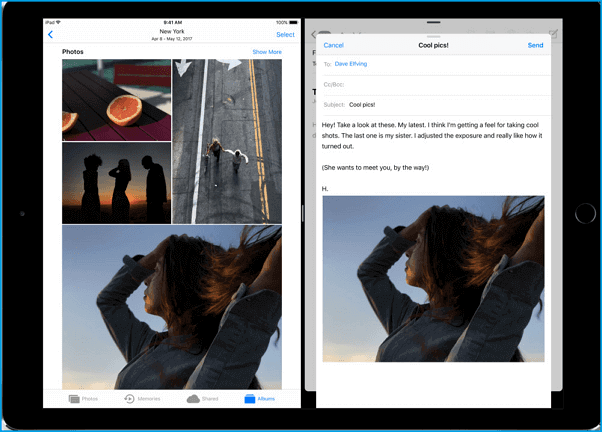
Task: Switch to the Photos tab
Action: coord(83,399)
